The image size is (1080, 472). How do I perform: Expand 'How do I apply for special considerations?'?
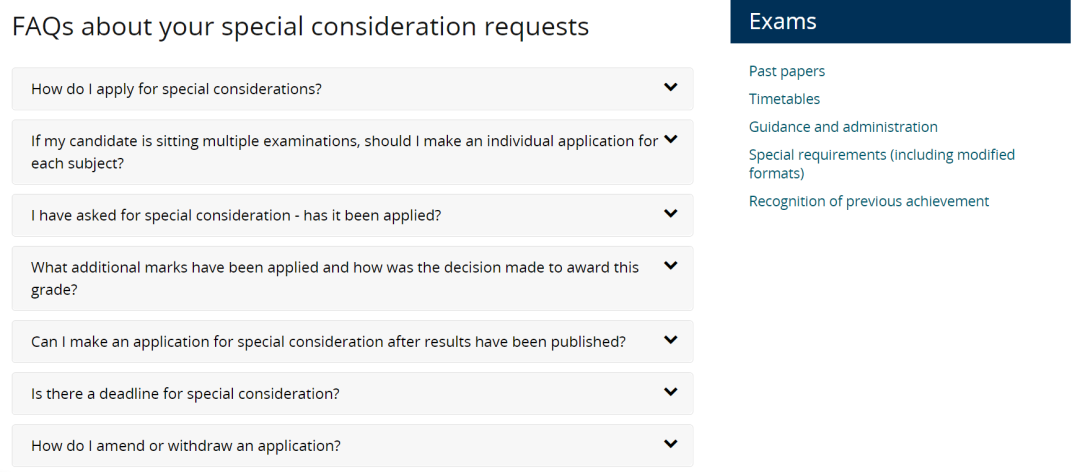tap(177, 89)
